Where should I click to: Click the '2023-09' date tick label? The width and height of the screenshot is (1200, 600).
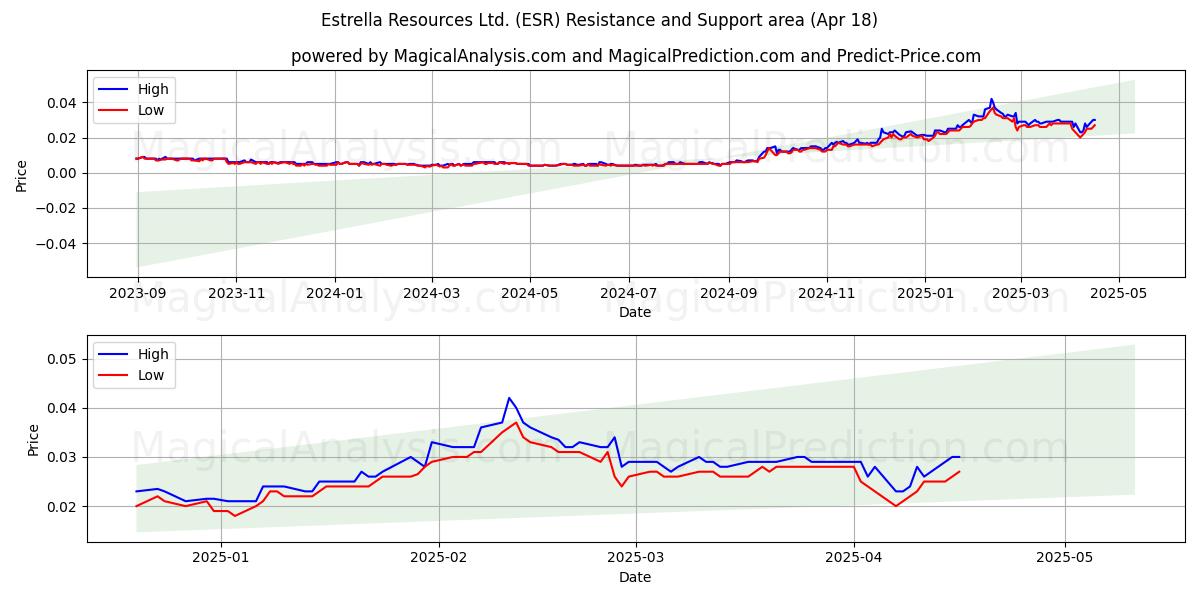pos(137,293)
